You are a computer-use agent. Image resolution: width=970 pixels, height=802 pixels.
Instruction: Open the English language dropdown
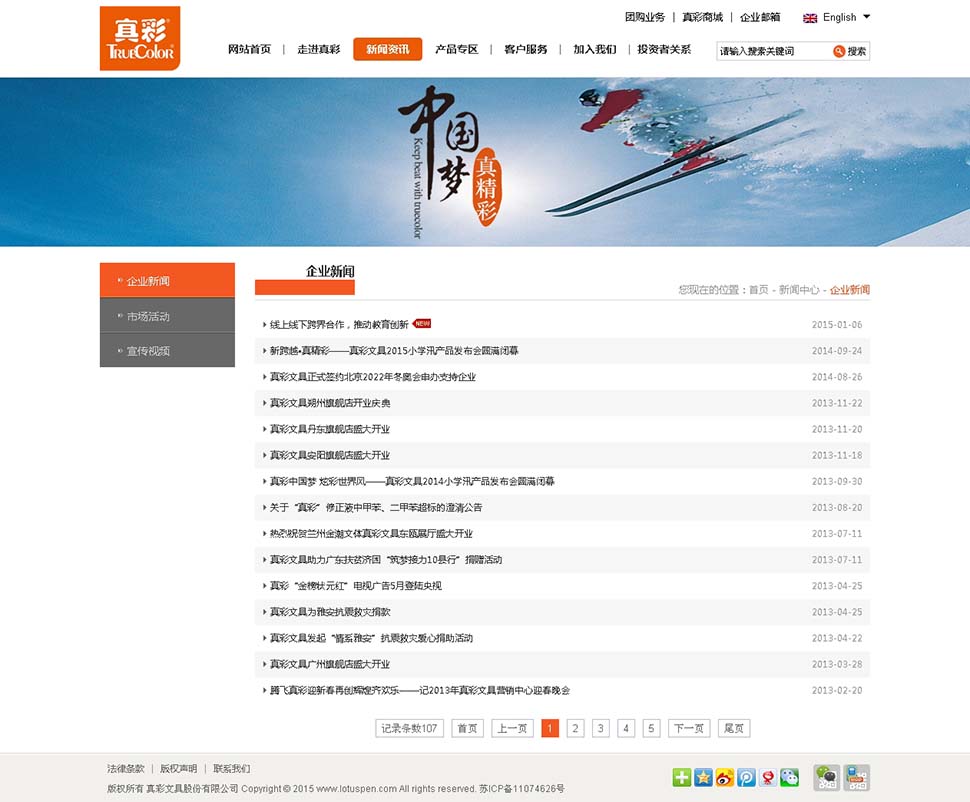click(x=838, y=17)
